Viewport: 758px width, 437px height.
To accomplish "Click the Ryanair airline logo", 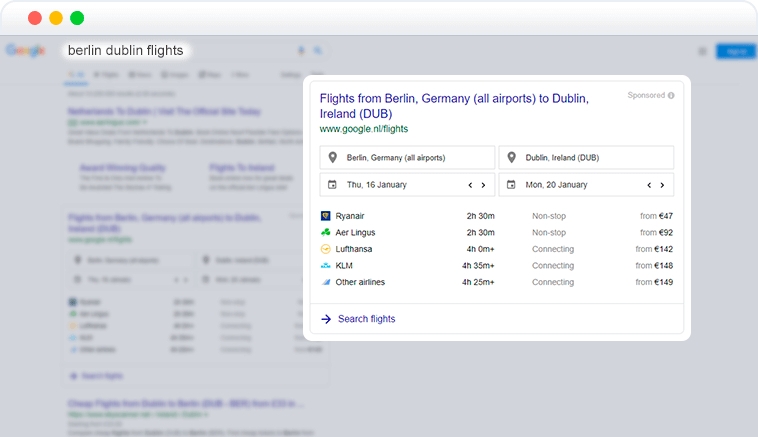I will click(x=325, y=216).
